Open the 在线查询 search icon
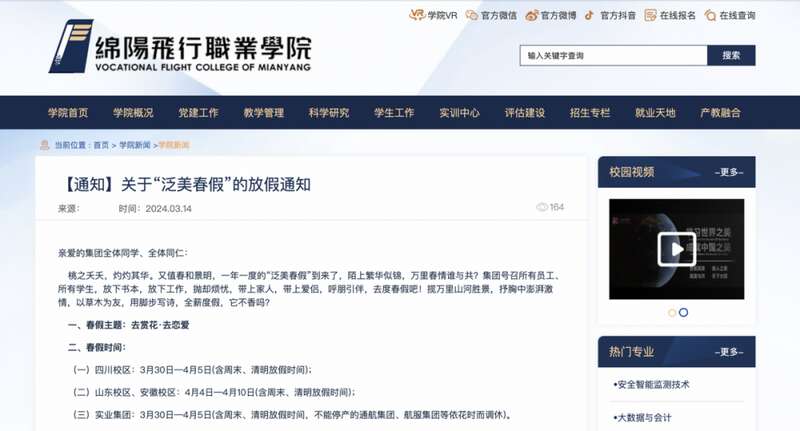 point(710,15)
